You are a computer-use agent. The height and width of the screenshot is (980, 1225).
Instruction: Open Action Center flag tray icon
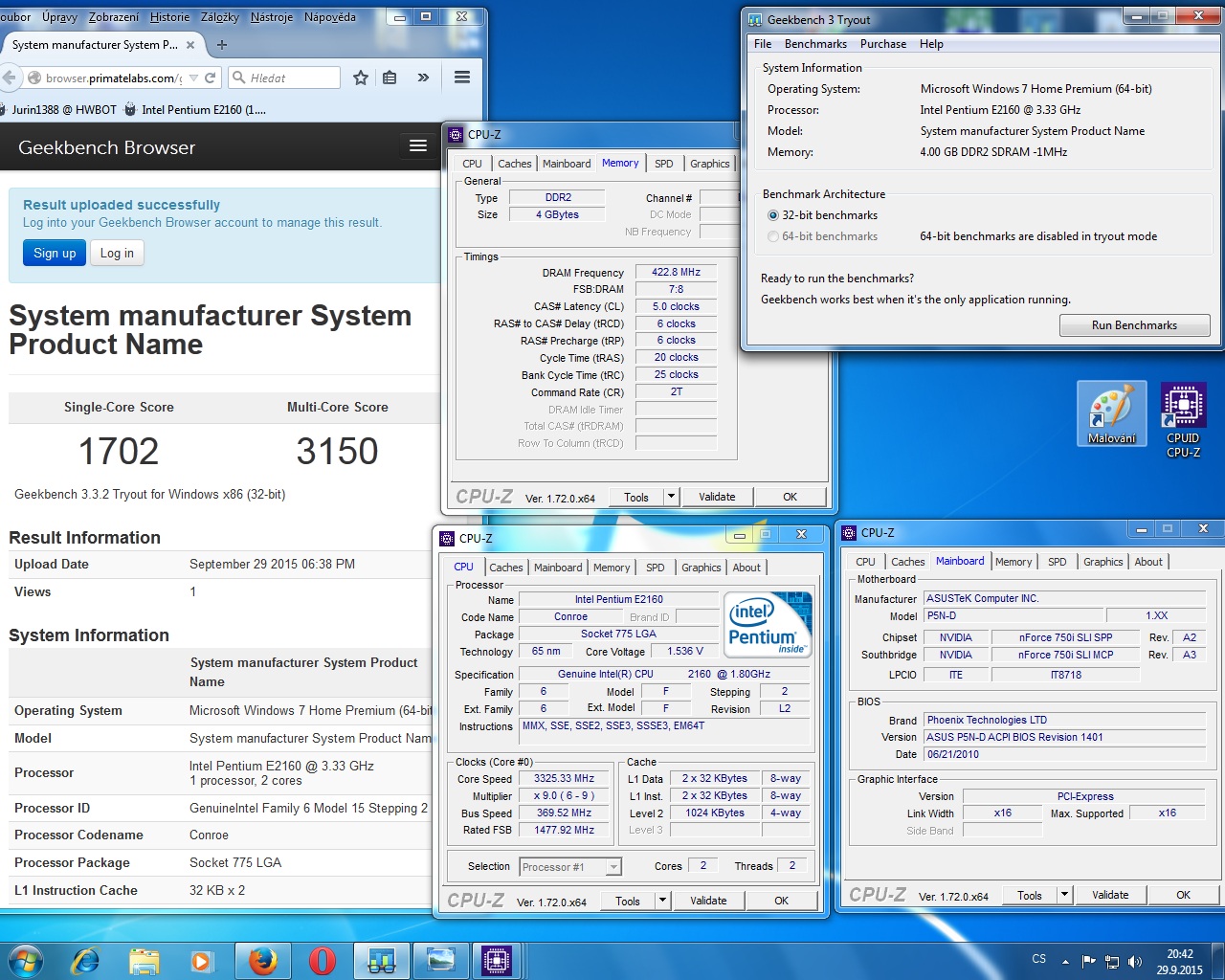point(1088,961)
